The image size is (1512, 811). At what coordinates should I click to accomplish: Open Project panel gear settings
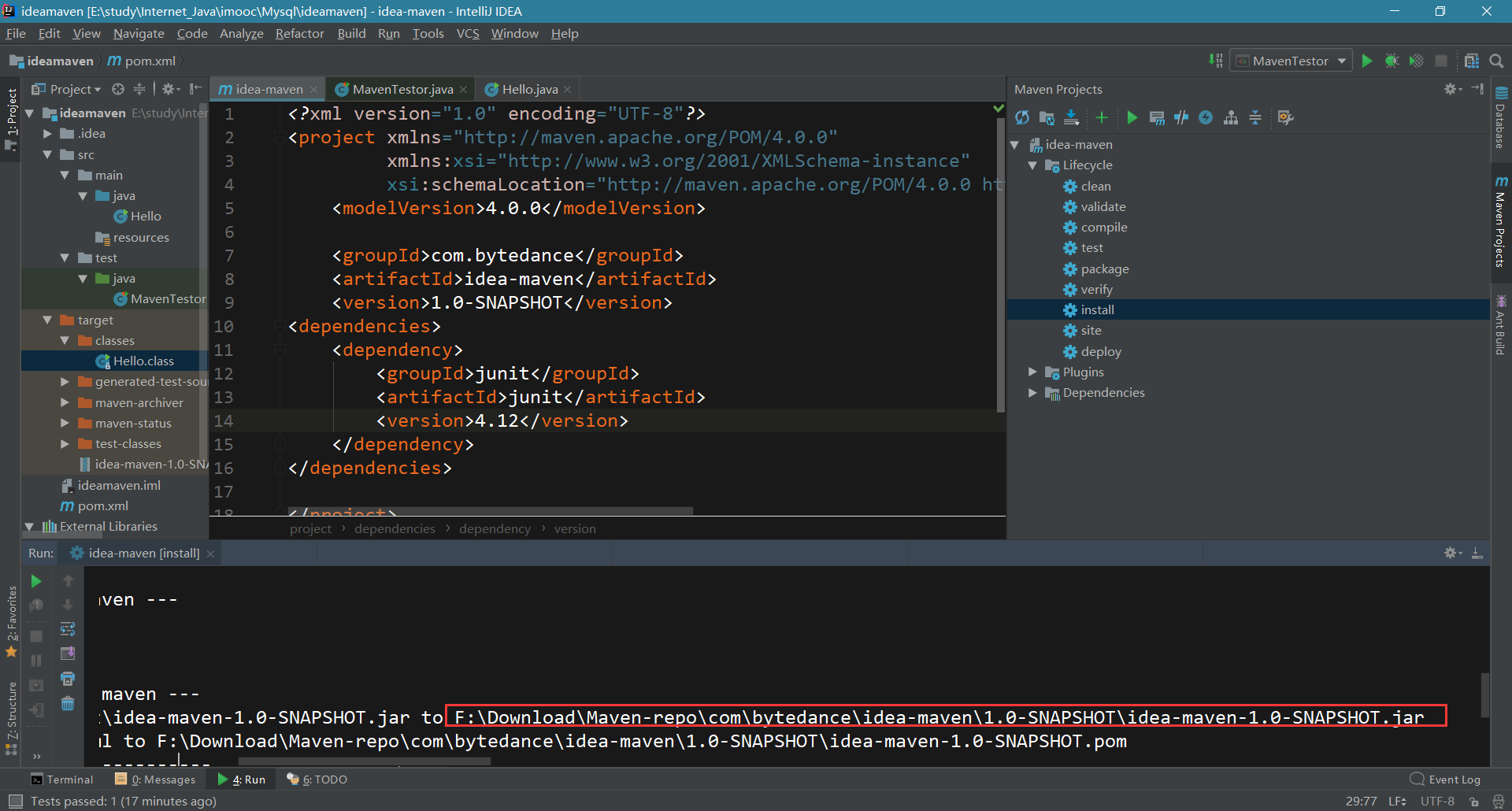pyautogui.click(x=170, y=89)
